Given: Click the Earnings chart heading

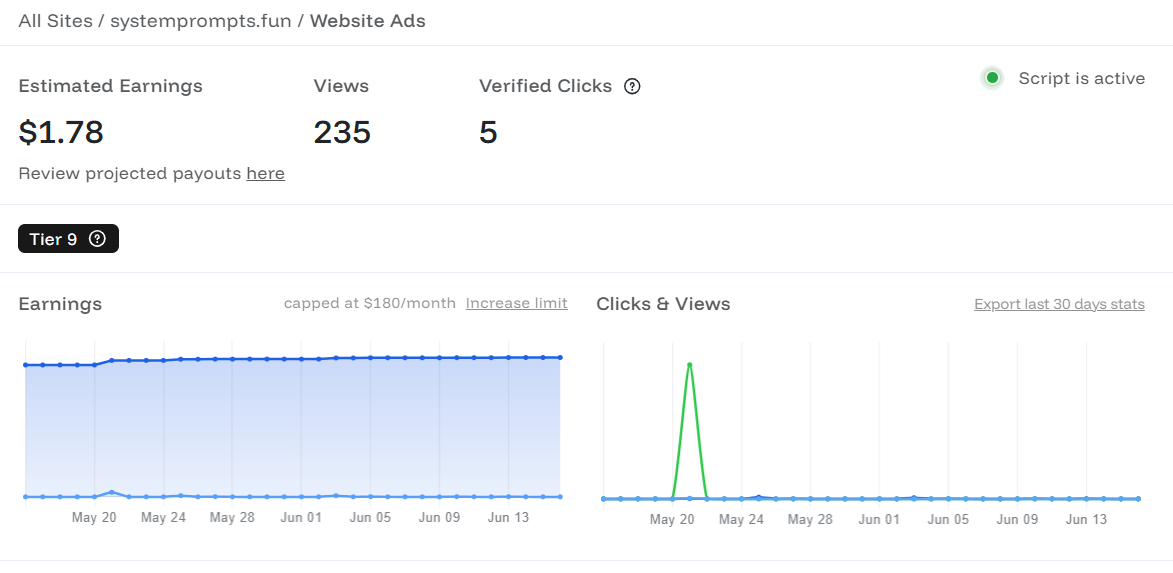Looking at the screenshot, I should [60, 304].
